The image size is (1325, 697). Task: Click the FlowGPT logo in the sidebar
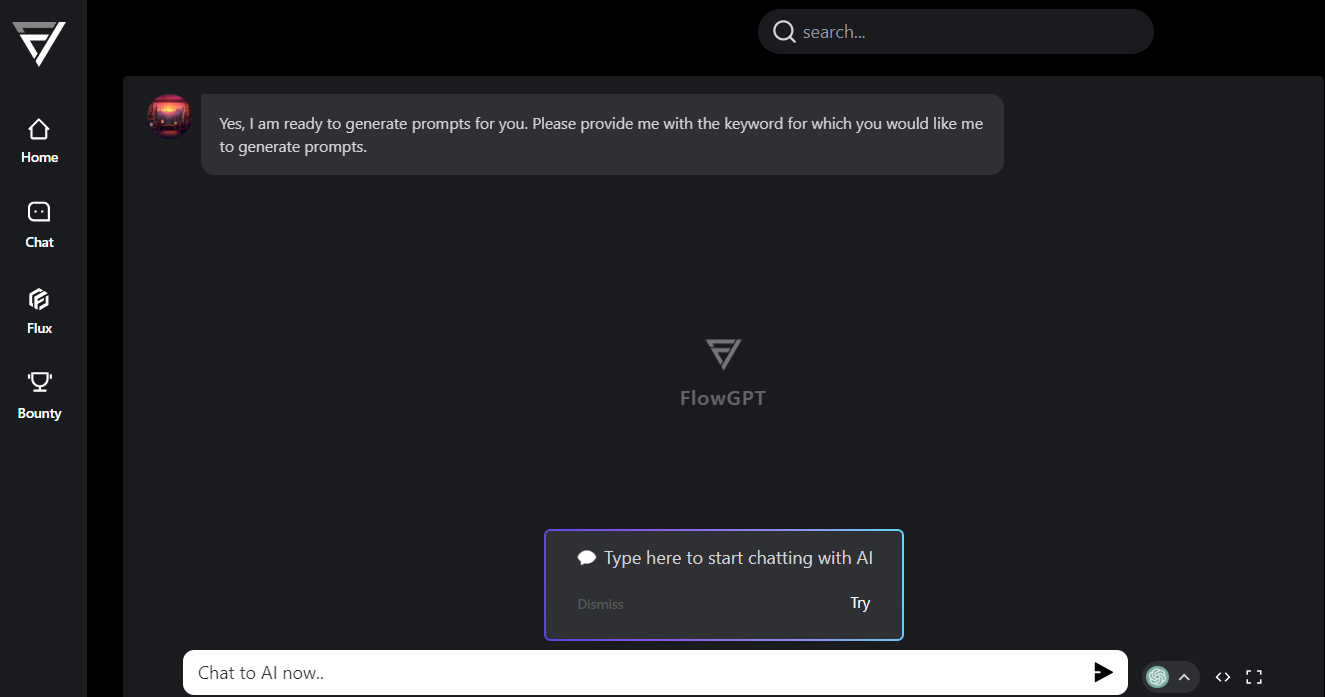click(x=39, y=43)
